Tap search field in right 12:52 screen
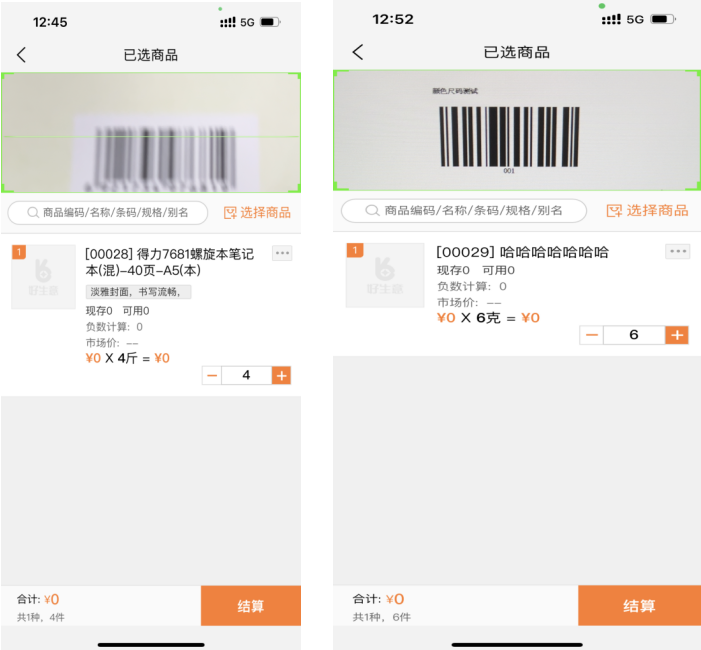701x650 pixels. [x=464, y=211]
